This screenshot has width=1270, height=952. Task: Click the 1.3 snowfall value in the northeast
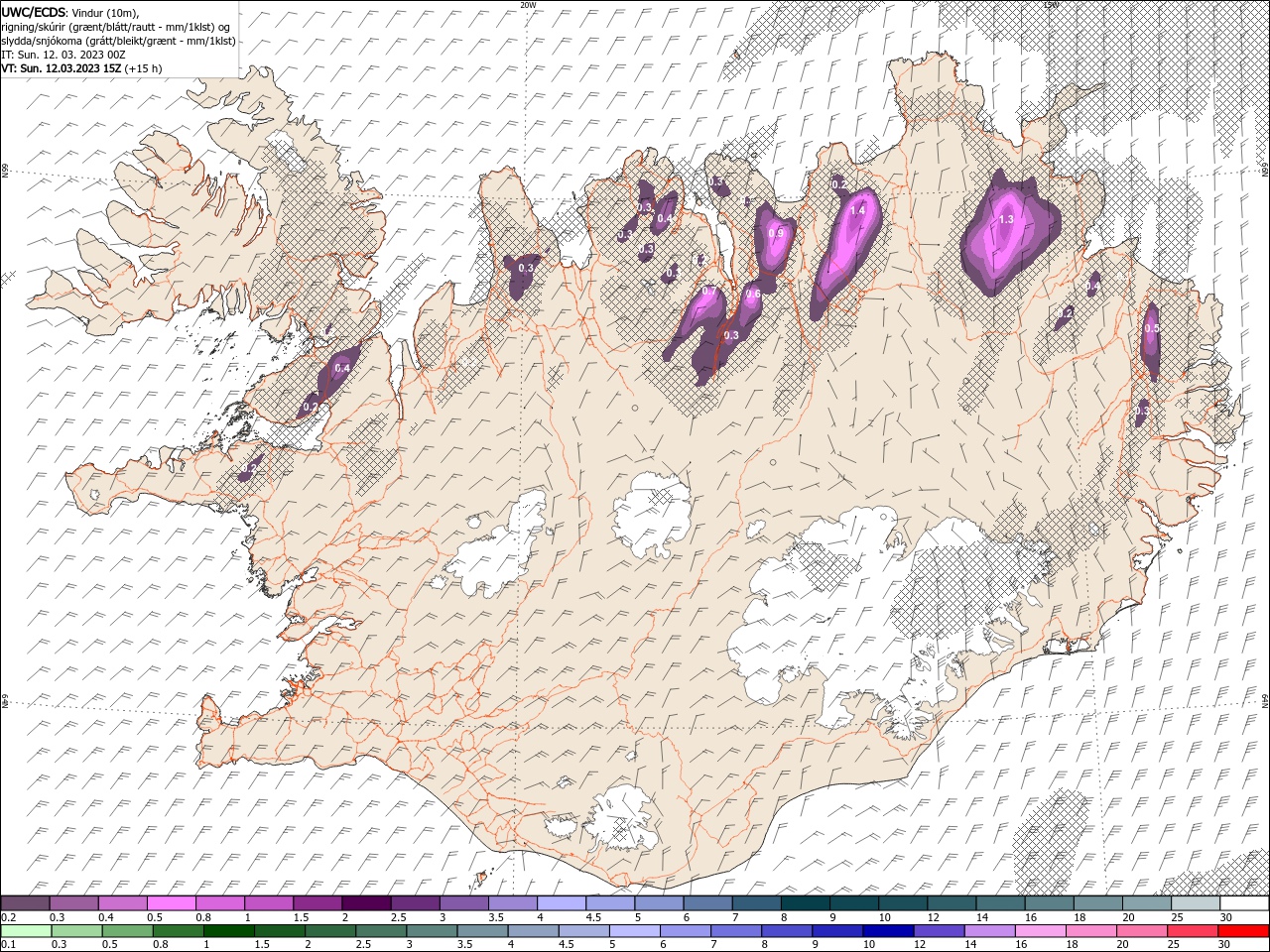point(1006,219)
